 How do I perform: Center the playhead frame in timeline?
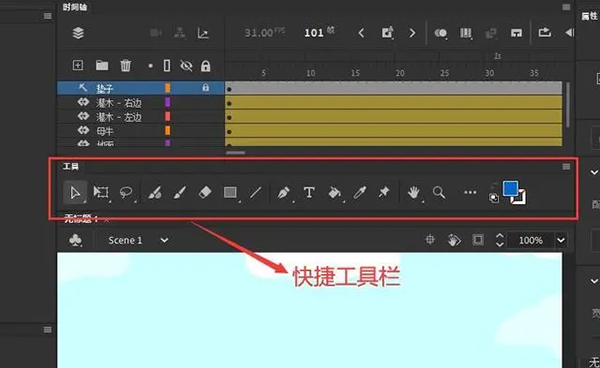(516, 33)
